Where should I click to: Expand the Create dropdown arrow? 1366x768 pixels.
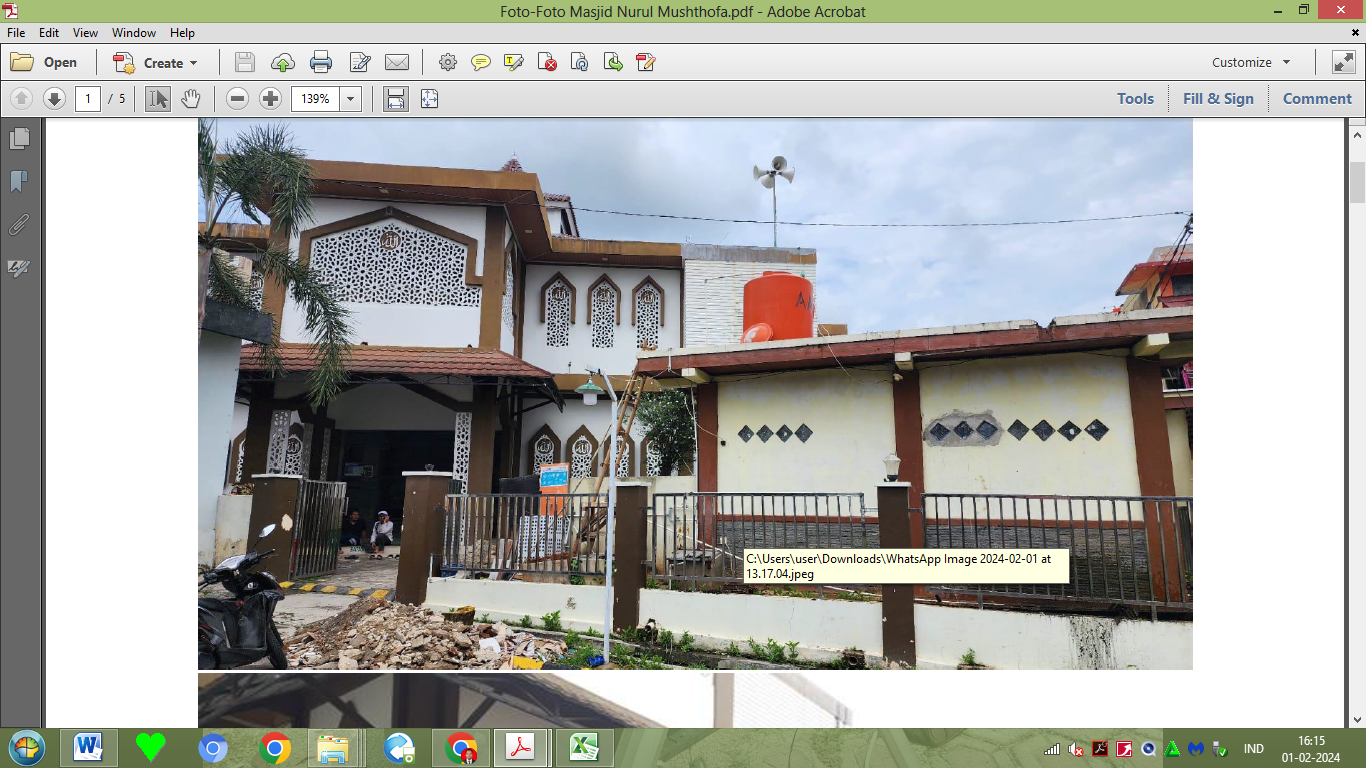pyautogui.click(x=194, y=62)
